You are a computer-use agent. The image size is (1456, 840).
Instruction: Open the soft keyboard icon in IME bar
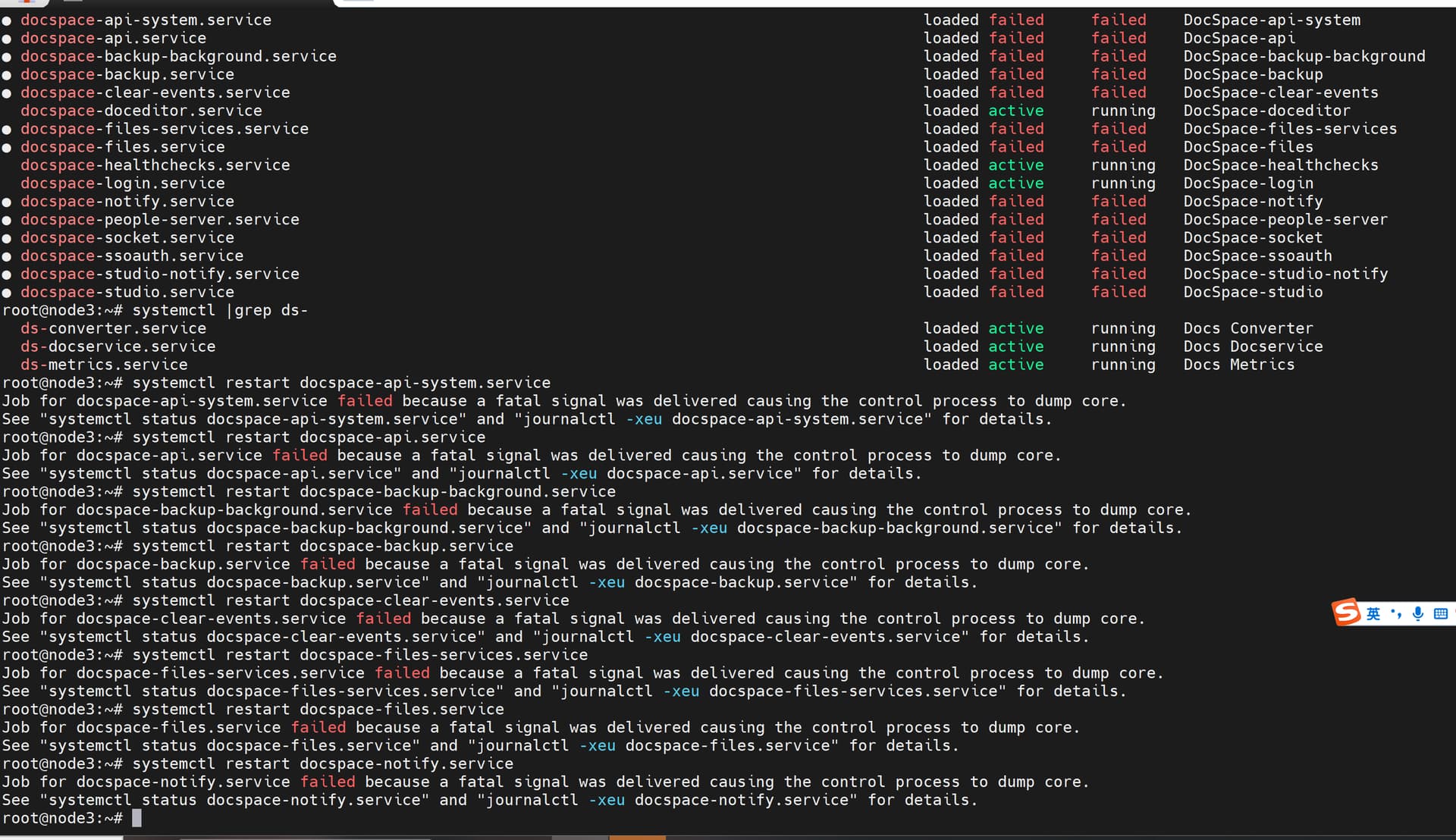1441,613
